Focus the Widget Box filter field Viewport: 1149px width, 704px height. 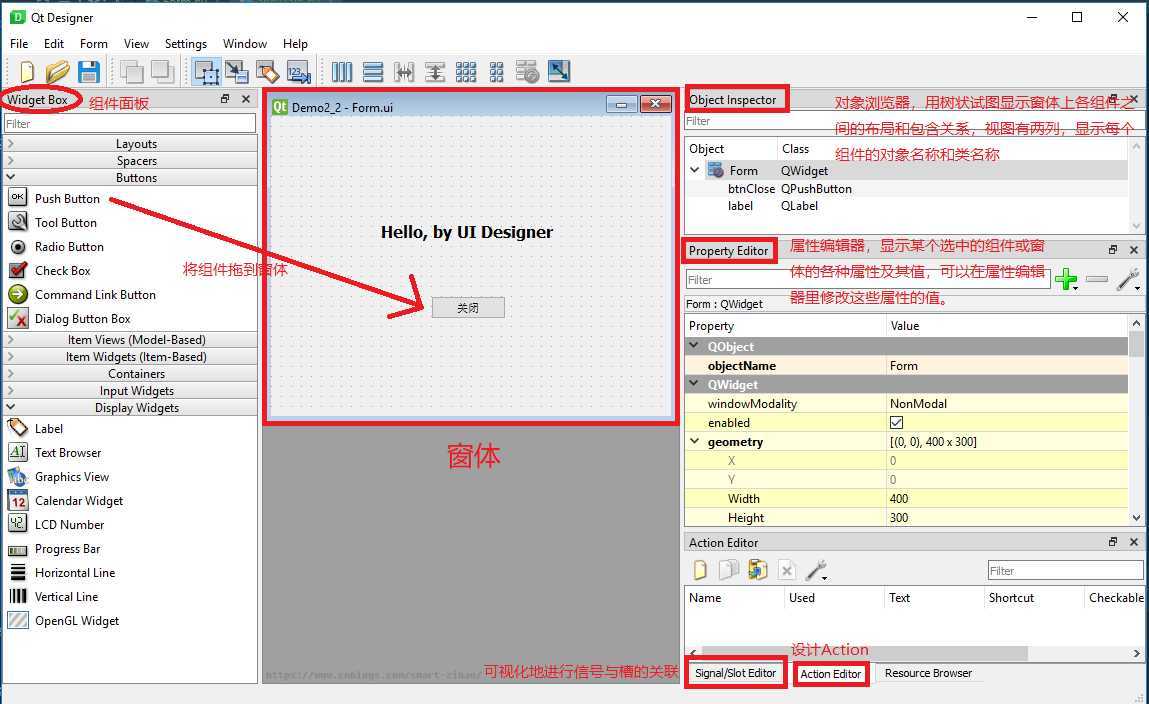pyautogui.click(x=130, y=124)
